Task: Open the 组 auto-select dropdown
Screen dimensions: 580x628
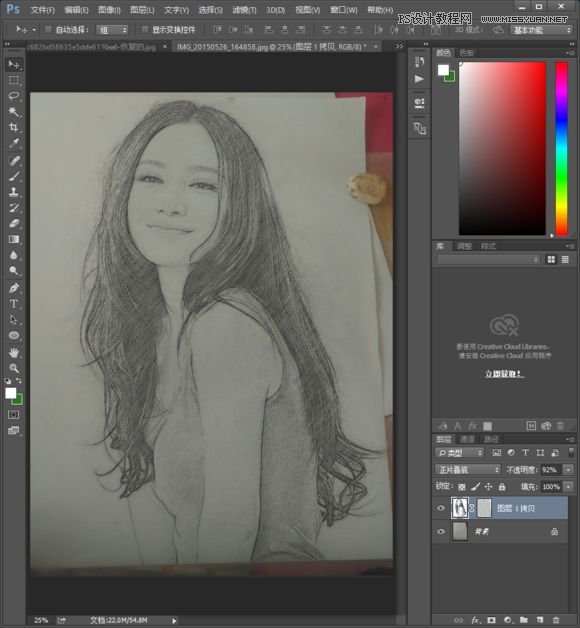Action: [x=112, y=30]
